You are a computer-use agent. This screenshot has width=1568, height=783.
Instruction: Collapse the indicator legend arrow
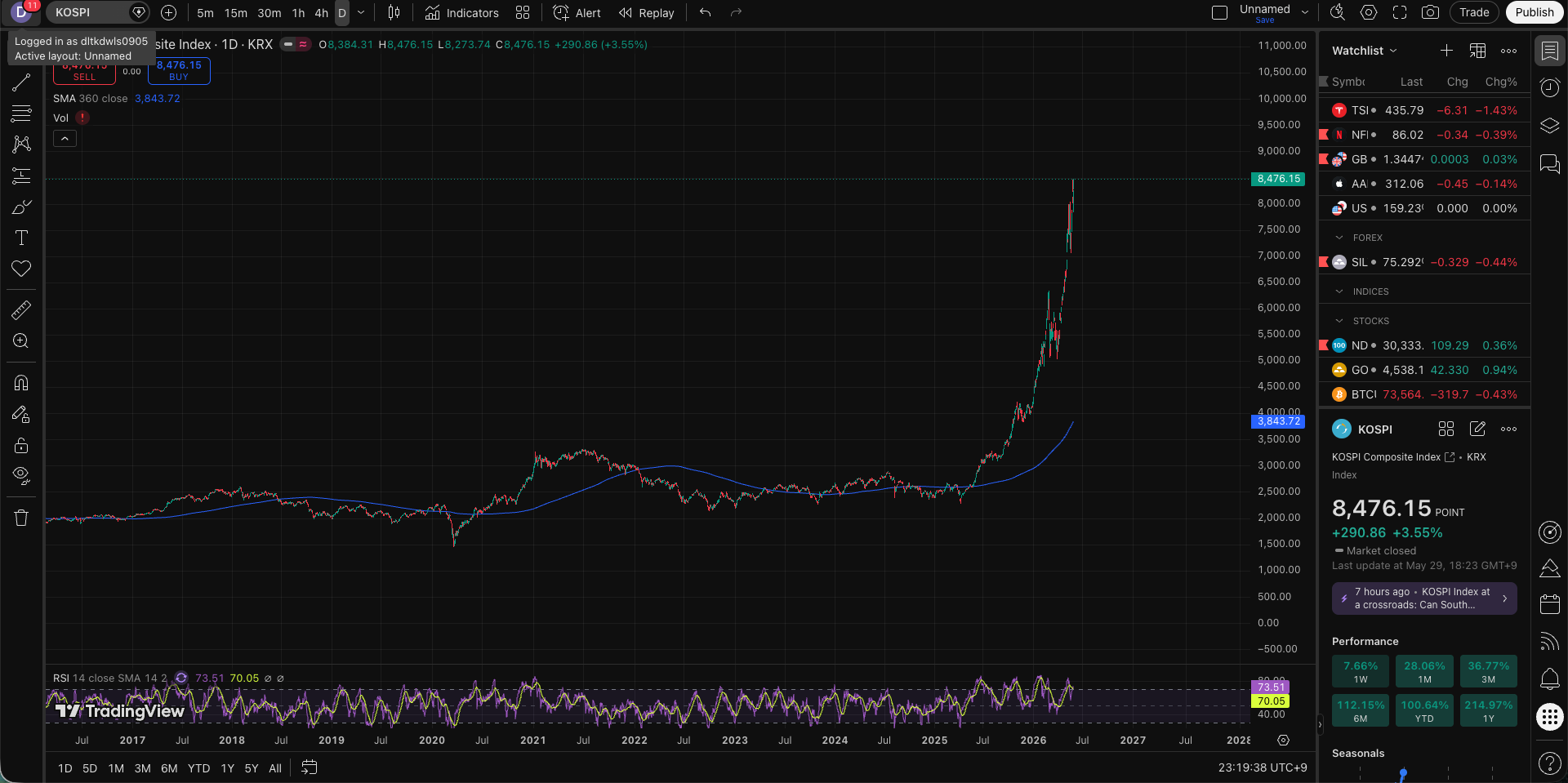coord(65,139)
